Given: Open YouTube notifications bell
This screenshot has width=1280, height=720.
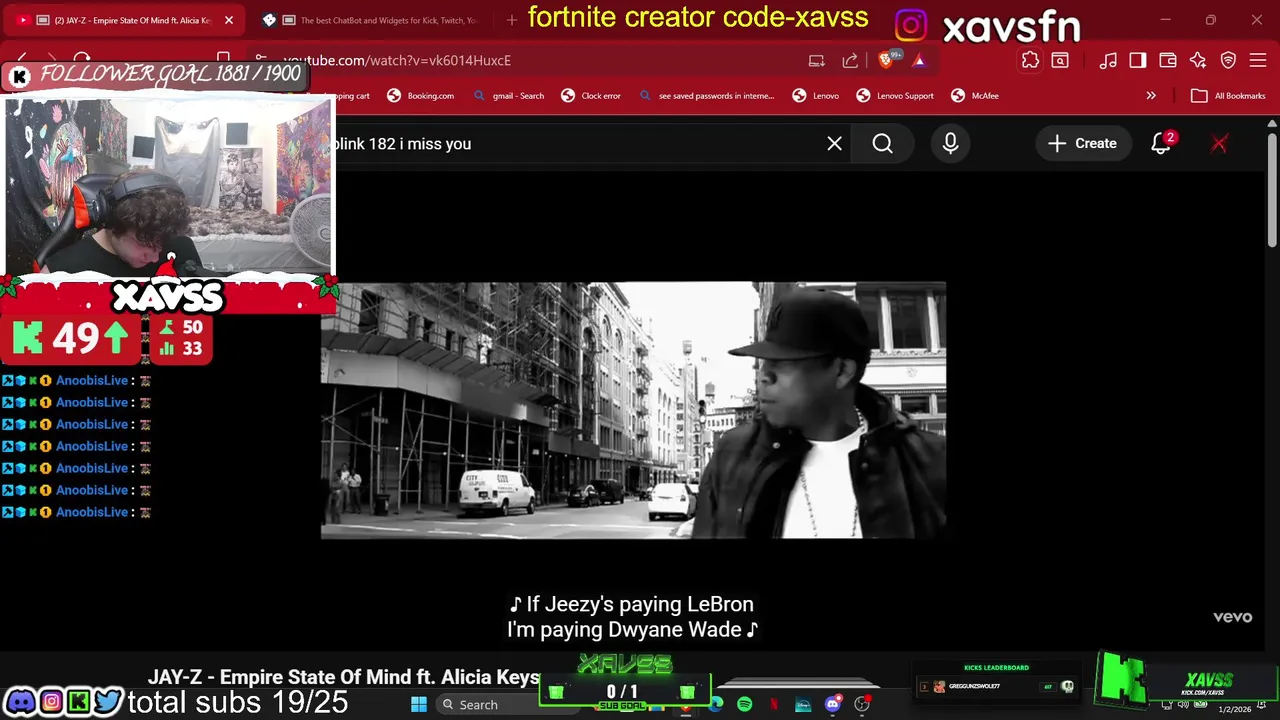Looking at the screenshot, I should (1161, 144).
